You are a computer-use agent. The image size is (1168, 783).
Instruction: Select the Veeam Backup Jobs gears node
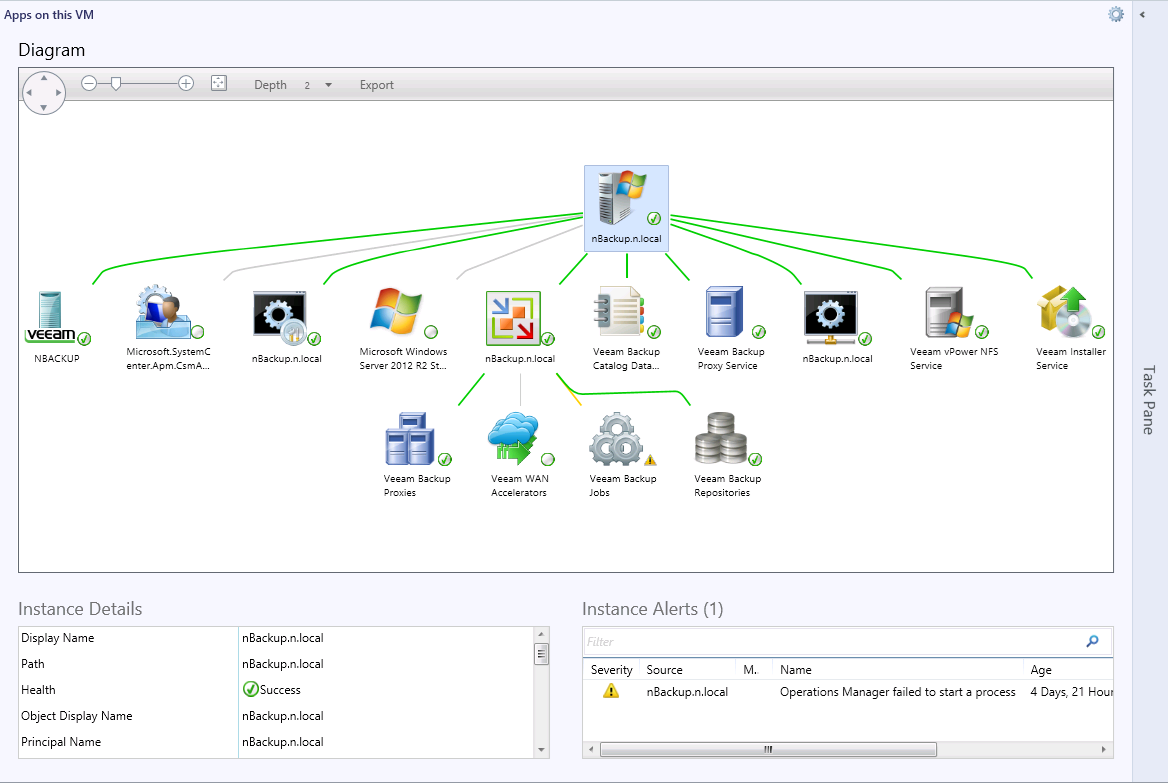coord(623,454)
